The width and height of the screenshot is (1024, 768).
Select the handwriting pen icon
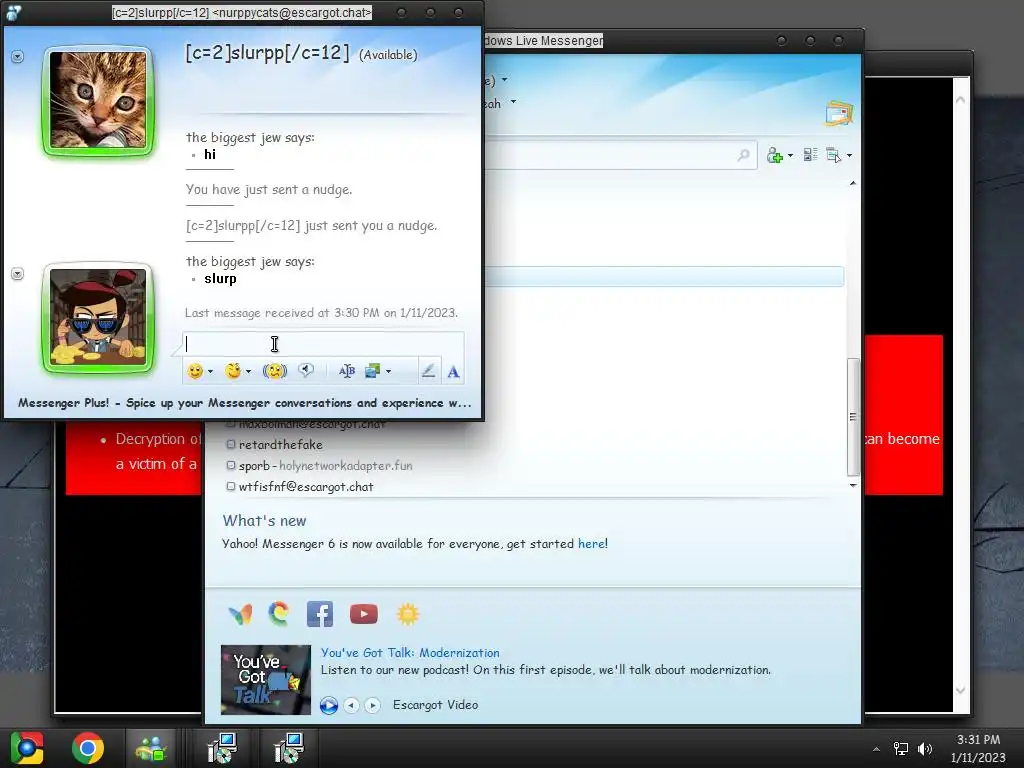pos(428,371)
